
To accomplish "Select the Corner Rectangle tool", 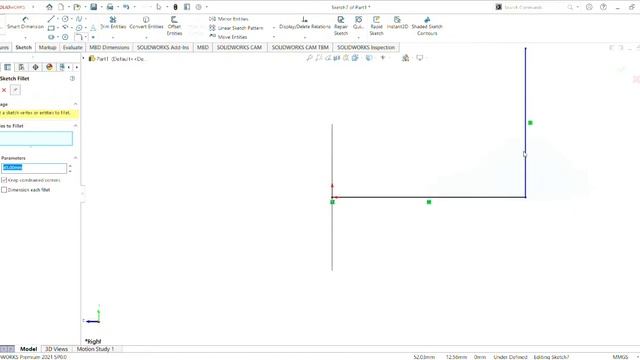I will (x=51, y=28).
